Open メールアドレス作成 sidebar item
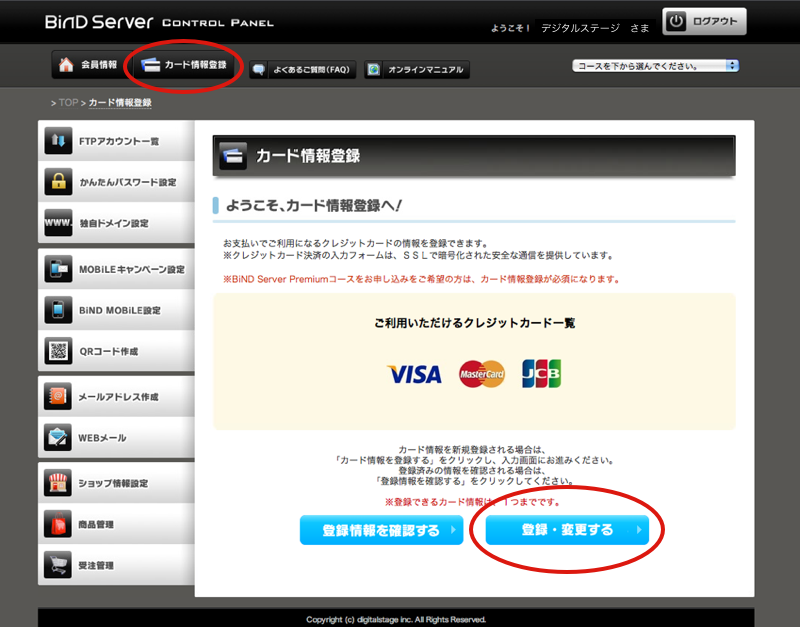Viewport: 802px width, 630px height. pos(116,396)
